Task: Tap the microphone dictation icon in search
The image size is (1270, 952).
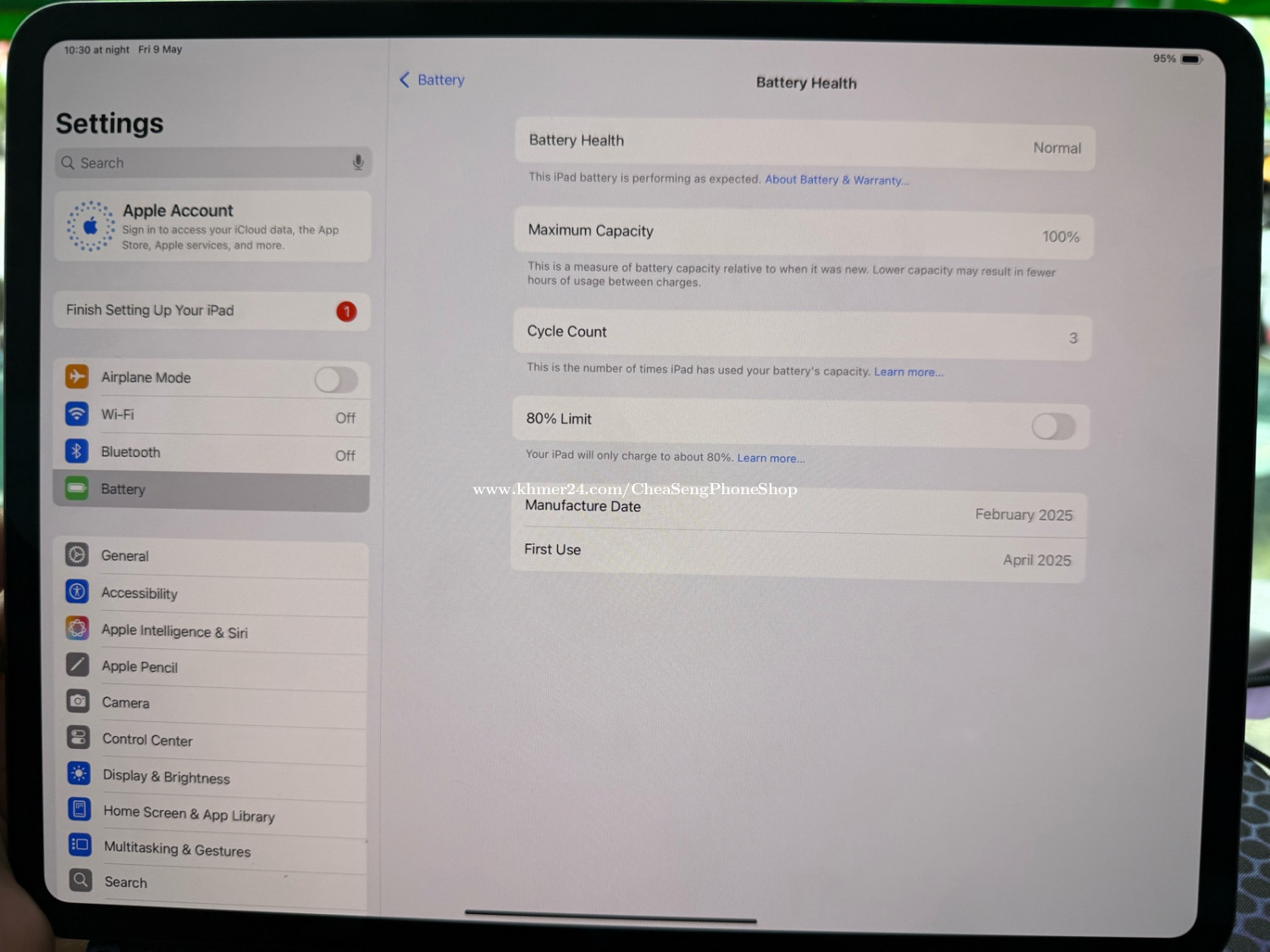Action: [x=358, y=162]
